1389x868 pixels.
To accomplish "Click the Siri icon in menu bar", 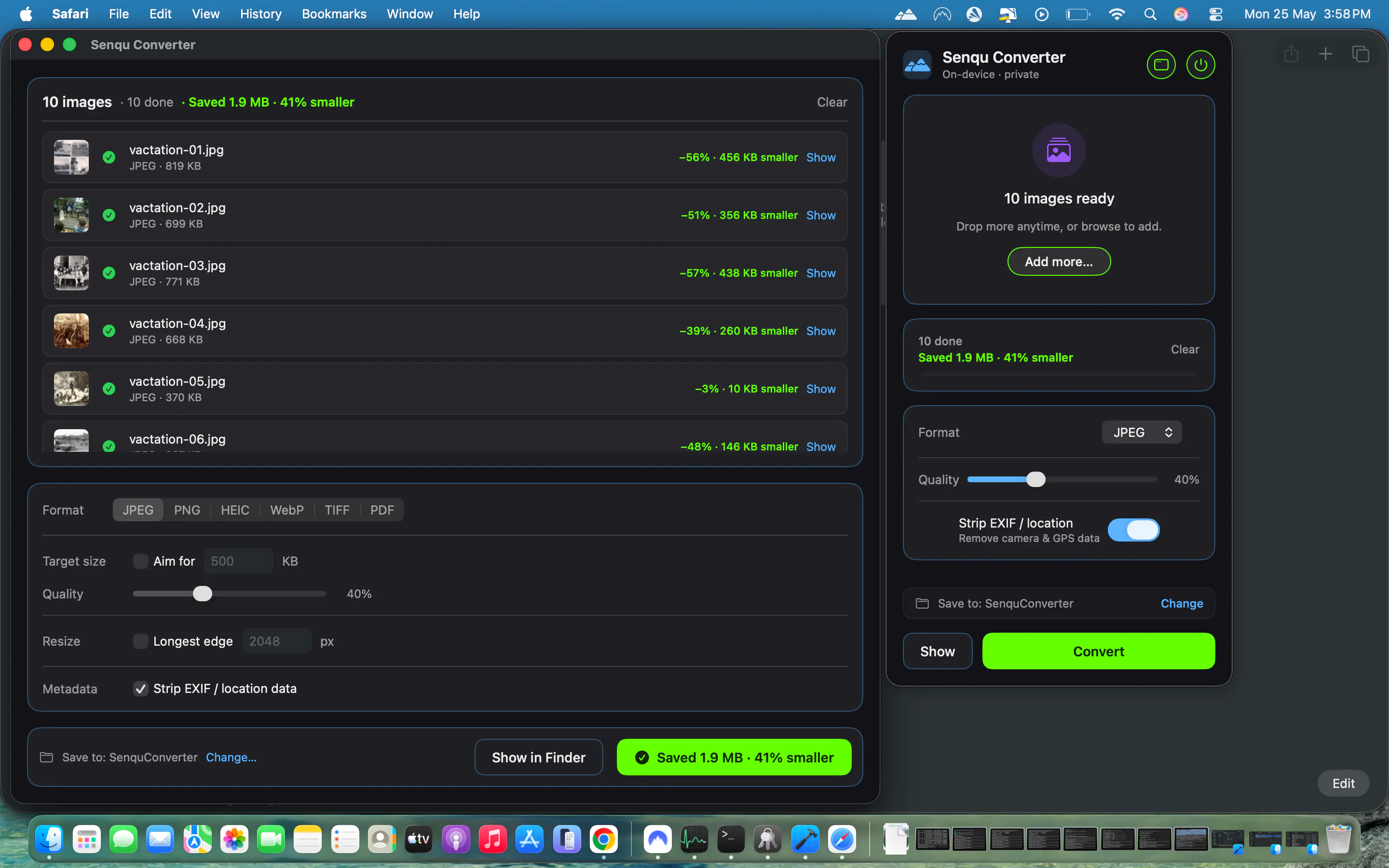I will pyautogui.click(x=1181, y=14).
